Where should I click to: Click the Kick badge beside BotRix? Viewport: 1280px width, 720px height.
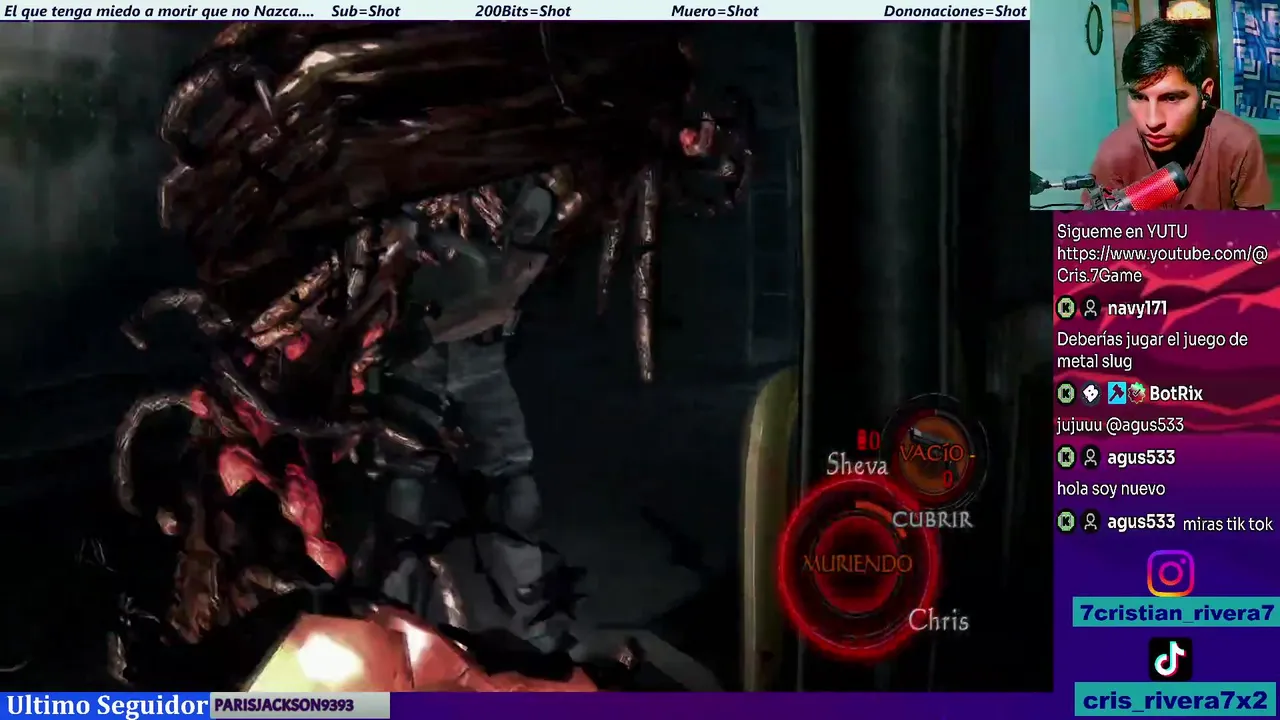(1066, 394)
